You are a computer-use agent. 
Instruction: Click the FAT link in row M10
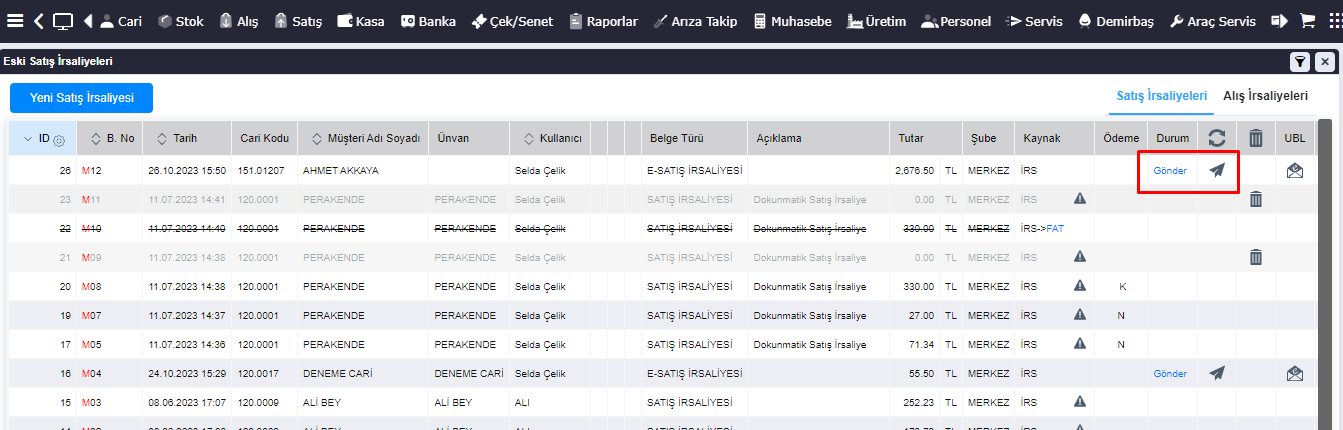pos(1055,229)
